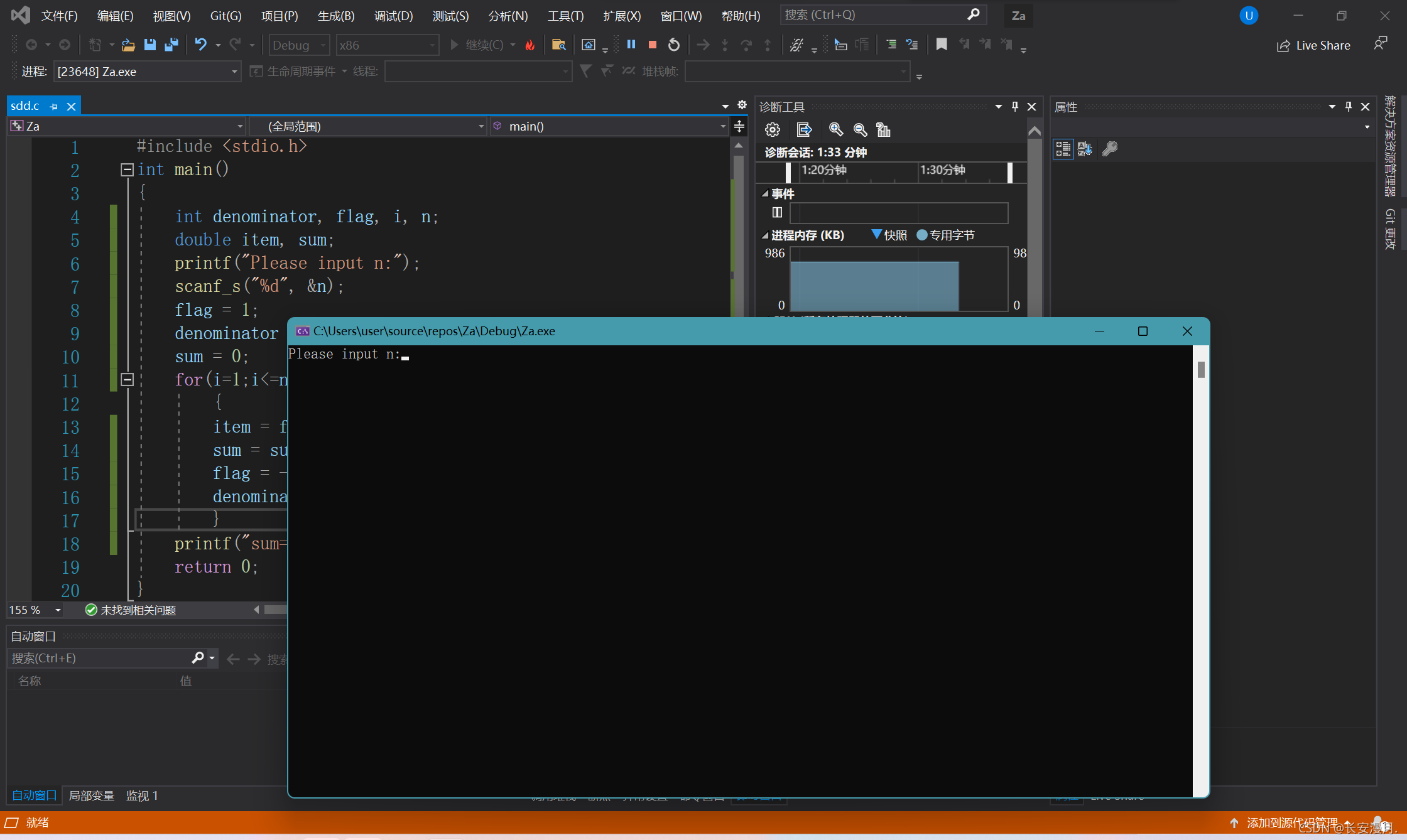The height and width of the screenshot is (840, 1407).
Task: Click the Stop Debugging red square icon
Action: pyautogui.click(x=653, y=45)
